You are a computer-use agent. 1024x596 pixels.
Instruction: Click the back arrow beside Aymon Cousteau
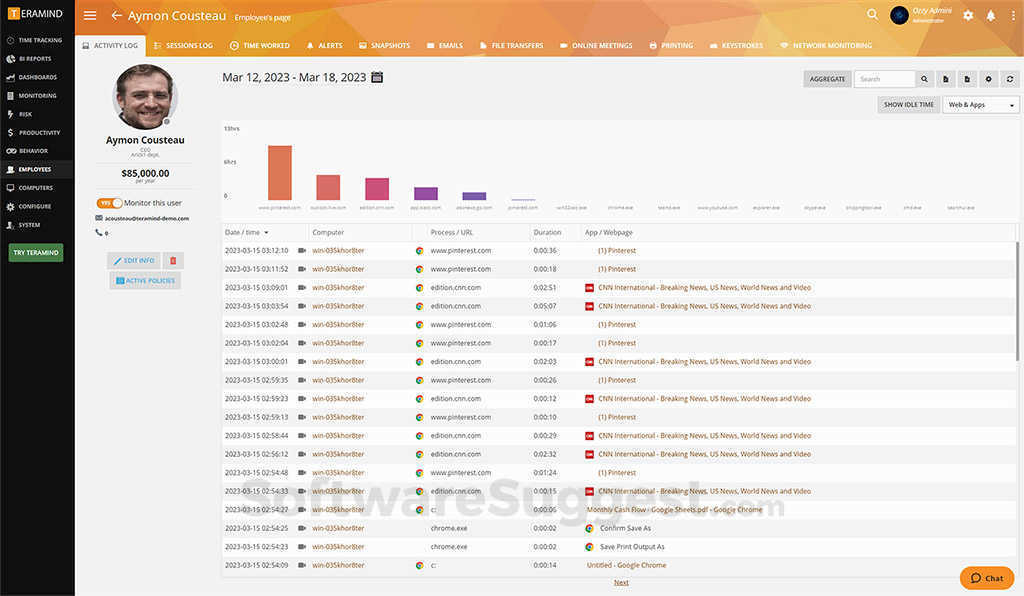click(x=116, y=16)
